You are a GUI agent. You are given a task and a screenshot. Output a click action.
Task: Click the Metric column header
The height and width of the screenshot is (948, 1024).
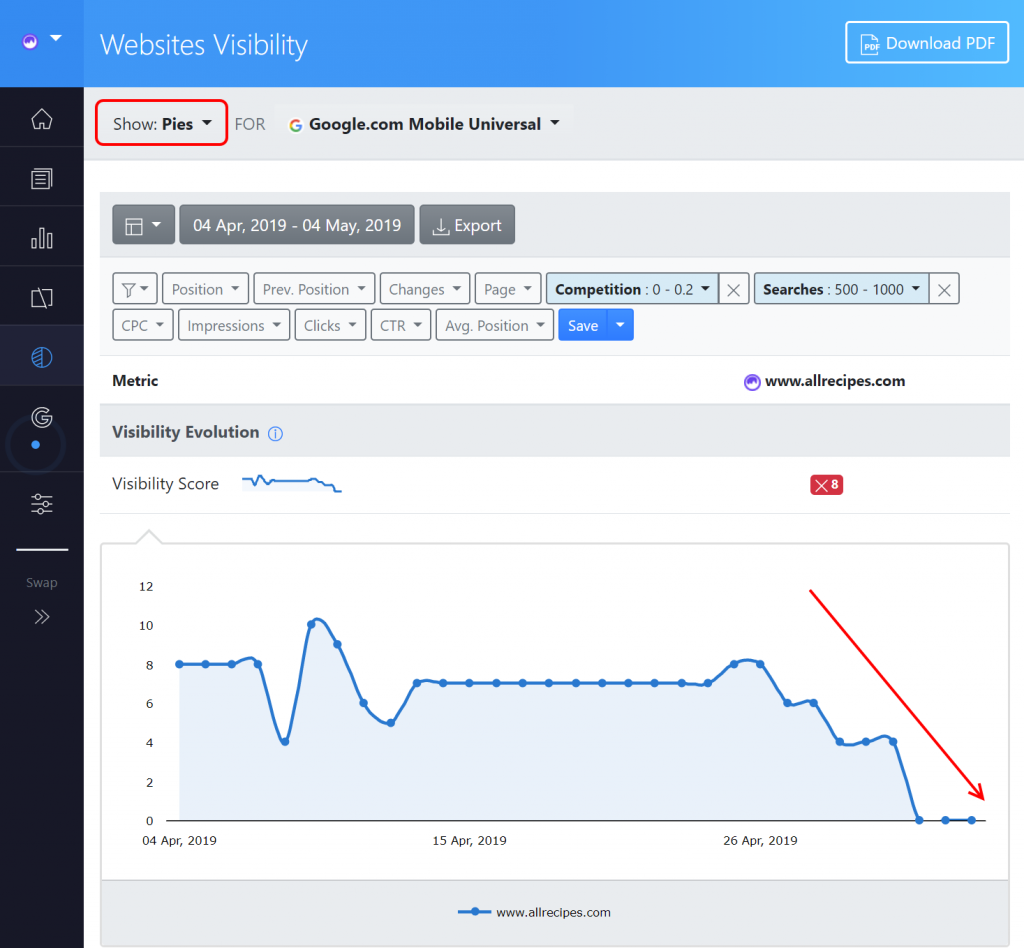pos(135,381)
